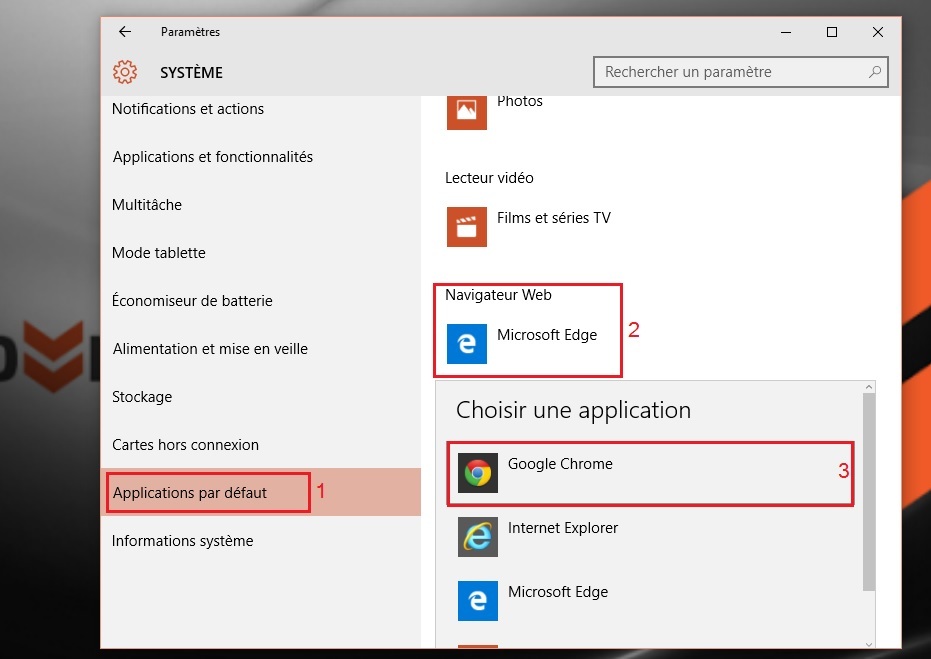The image size is (931, 659).
Task: Click the Système gear icon
Action: pos(125,72)
